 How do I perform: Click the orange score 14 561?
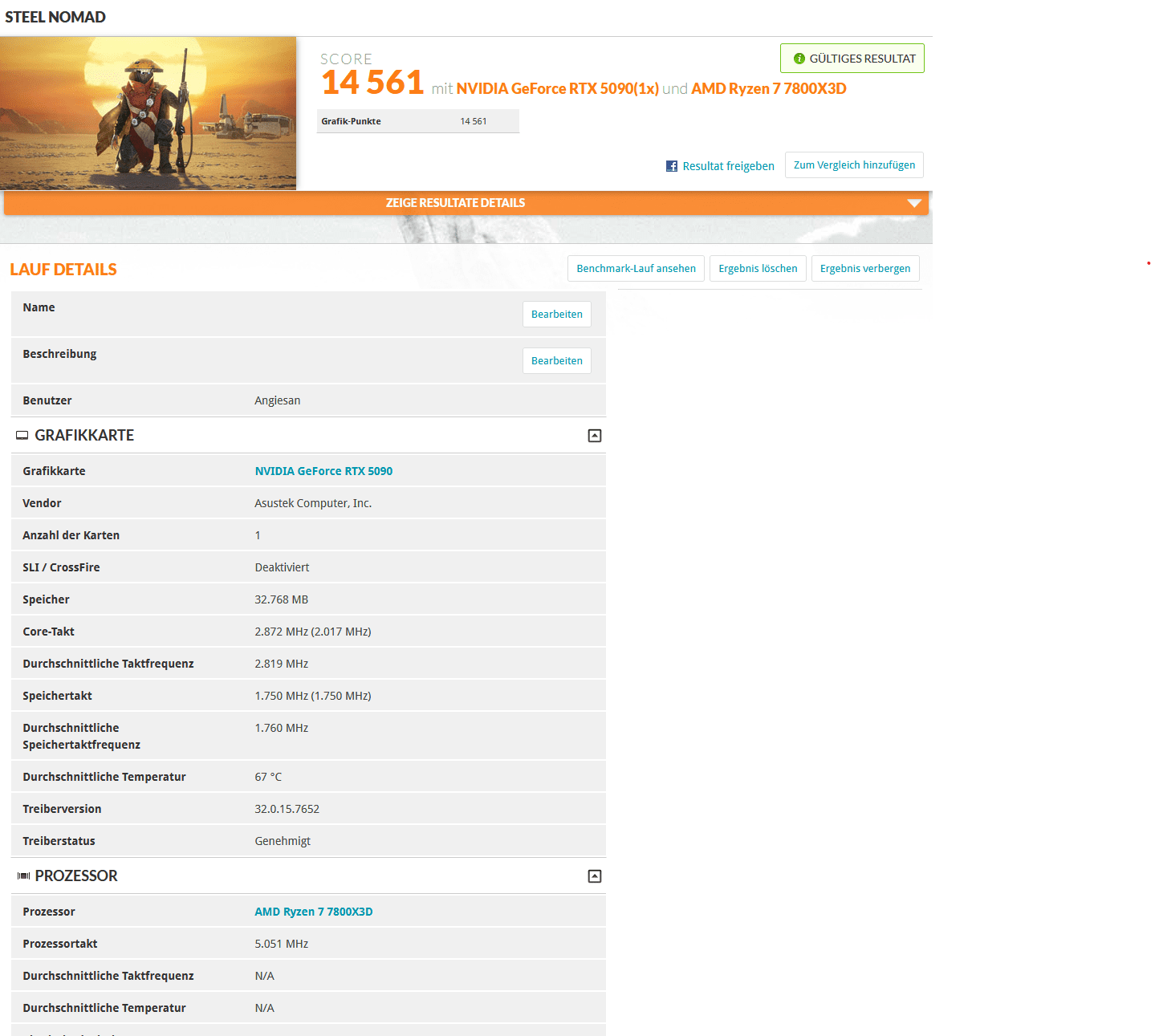click(372, 83)
